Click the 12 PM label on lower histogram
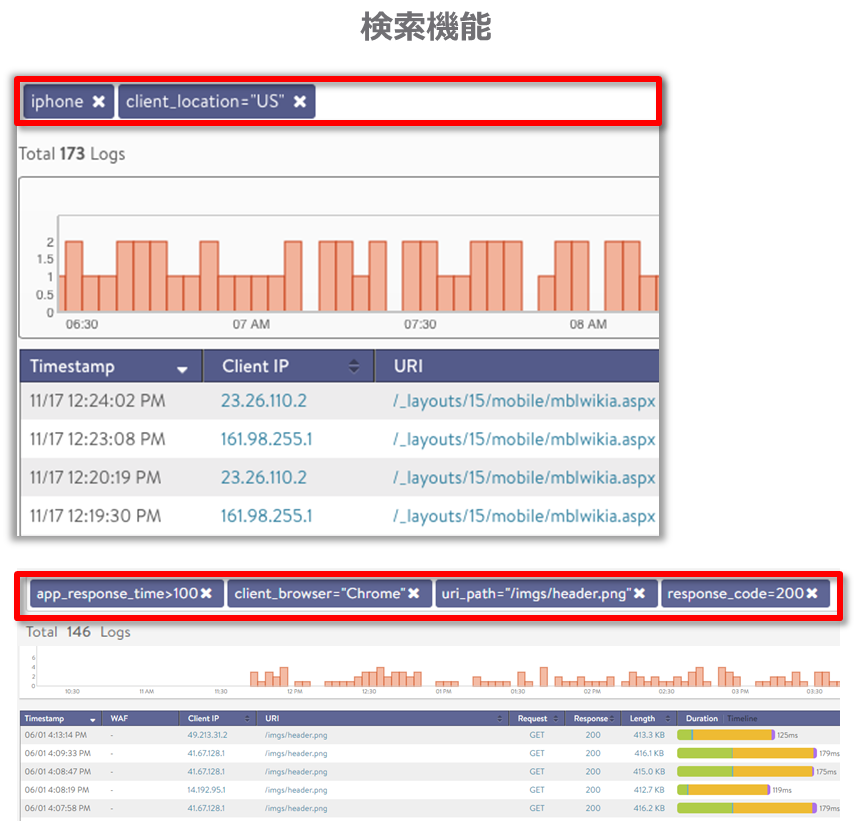The height and width of the screenshot is (821, 856). point(295,692)
